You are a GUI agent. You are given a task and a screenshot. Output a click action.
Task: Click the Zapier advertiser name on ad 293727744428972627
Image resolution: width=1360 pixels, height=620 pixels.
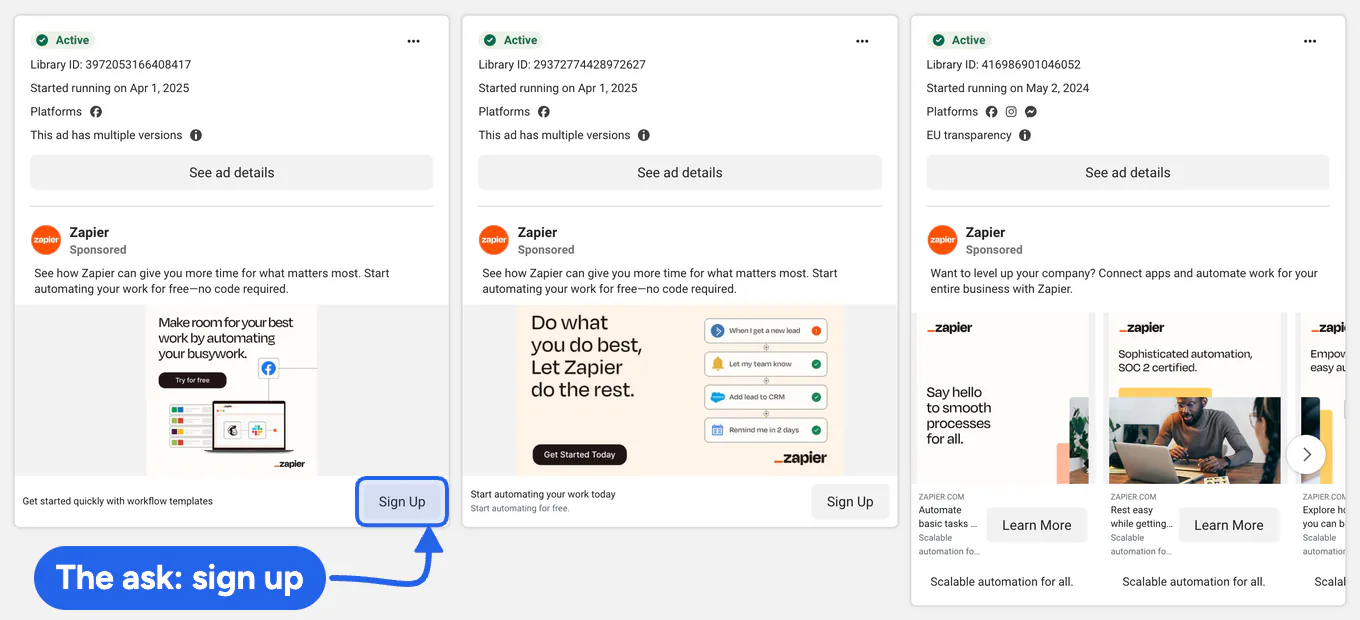[x=537, y=232]
